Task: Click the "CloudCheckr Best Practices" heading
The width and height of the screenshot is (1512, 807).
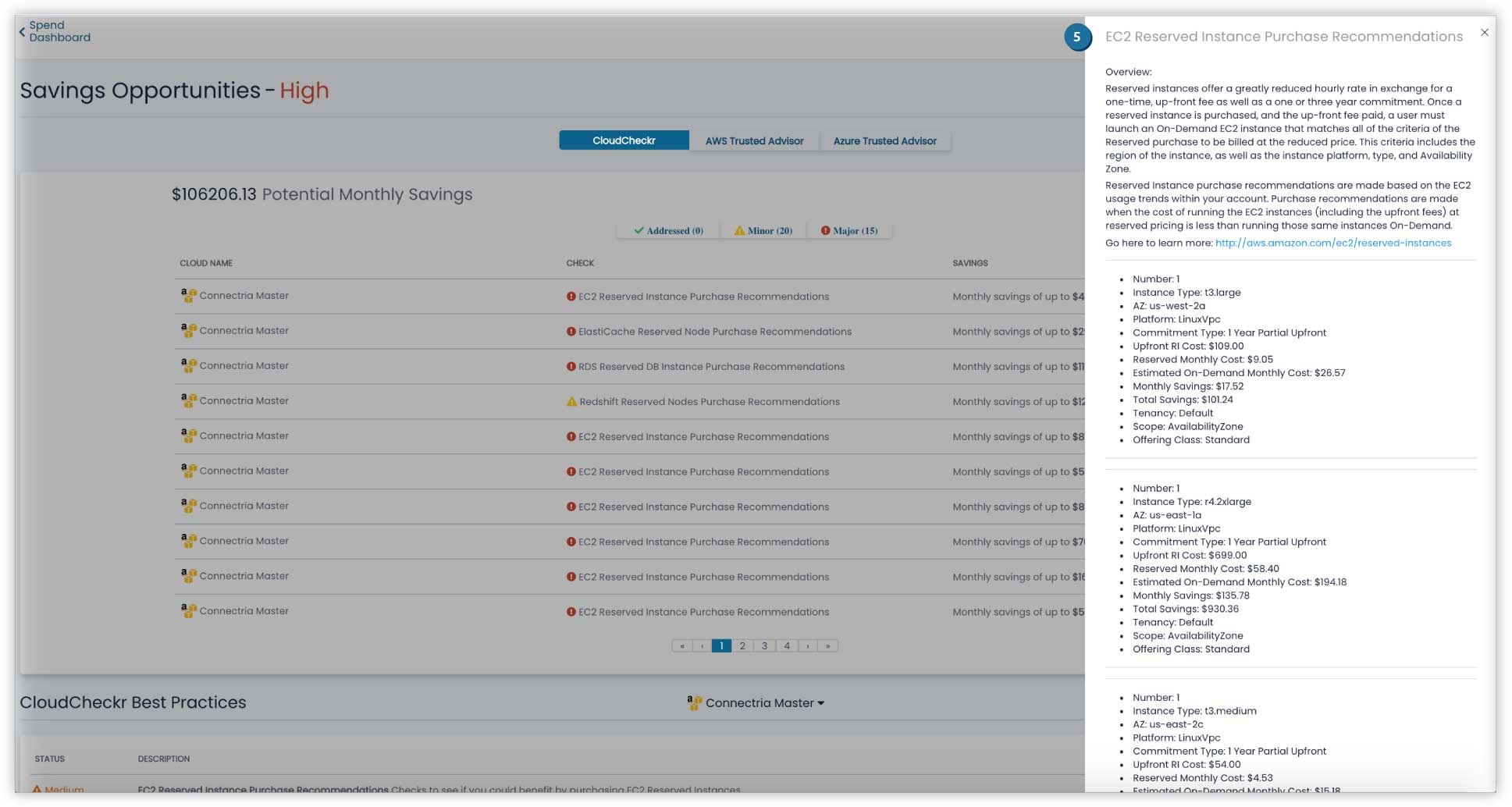Action: [x=133, y=702]
